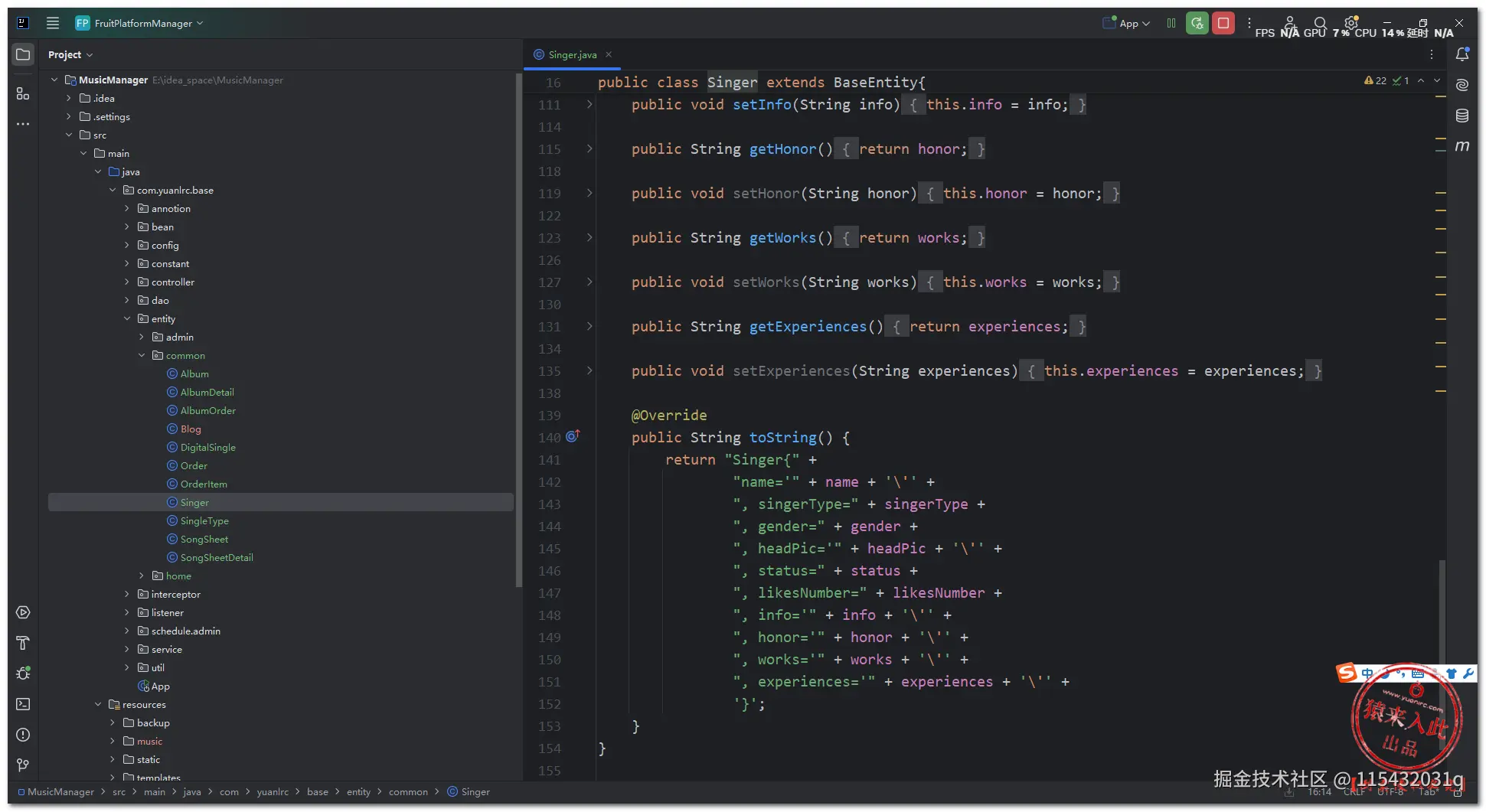1486x812 pixels.
Task: Collapse the MusicManager root node
Action: [54, 80]
